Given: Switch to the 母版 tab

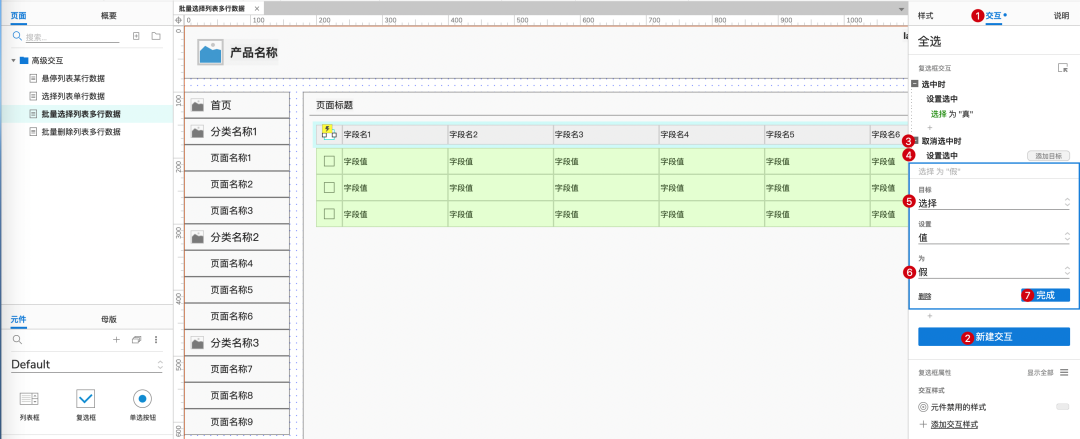Looking at the screenshot, I should point(108,319).
